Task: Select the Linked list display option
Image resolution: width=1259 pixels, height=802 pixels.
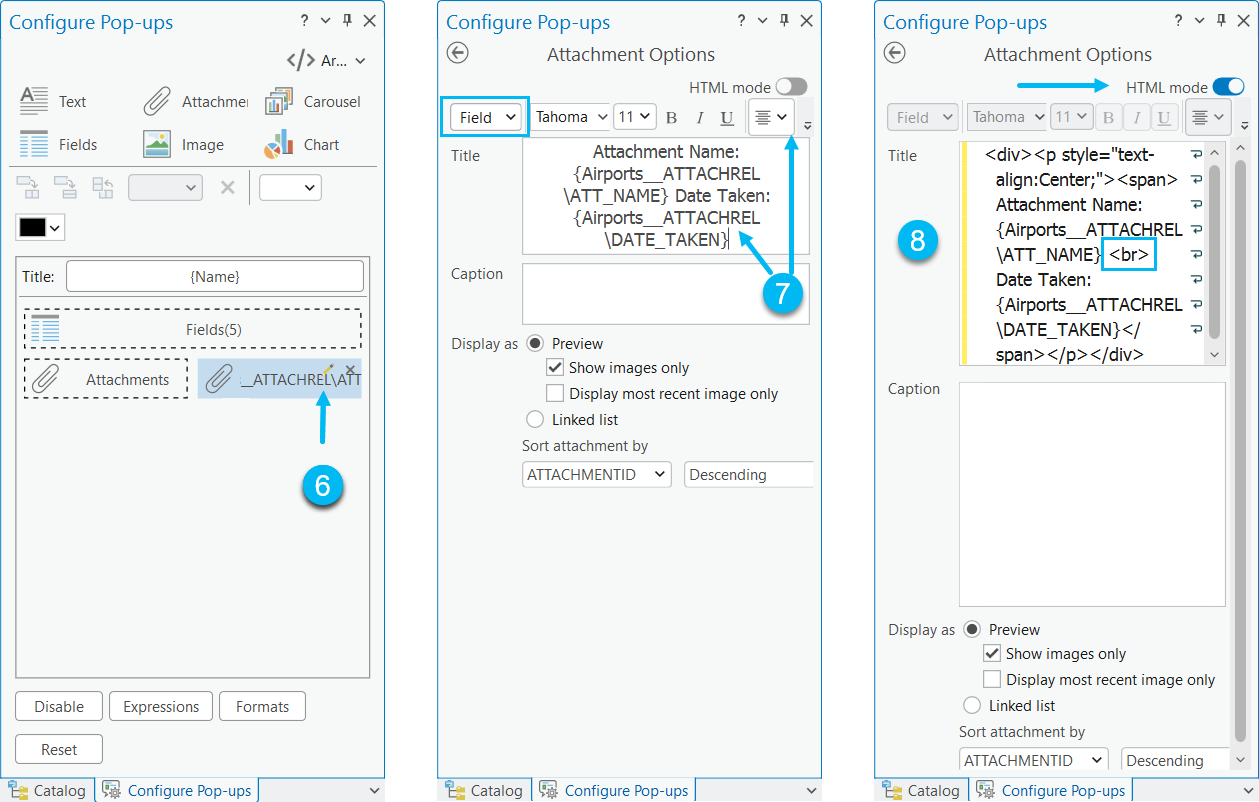Action: coord(535,419)
